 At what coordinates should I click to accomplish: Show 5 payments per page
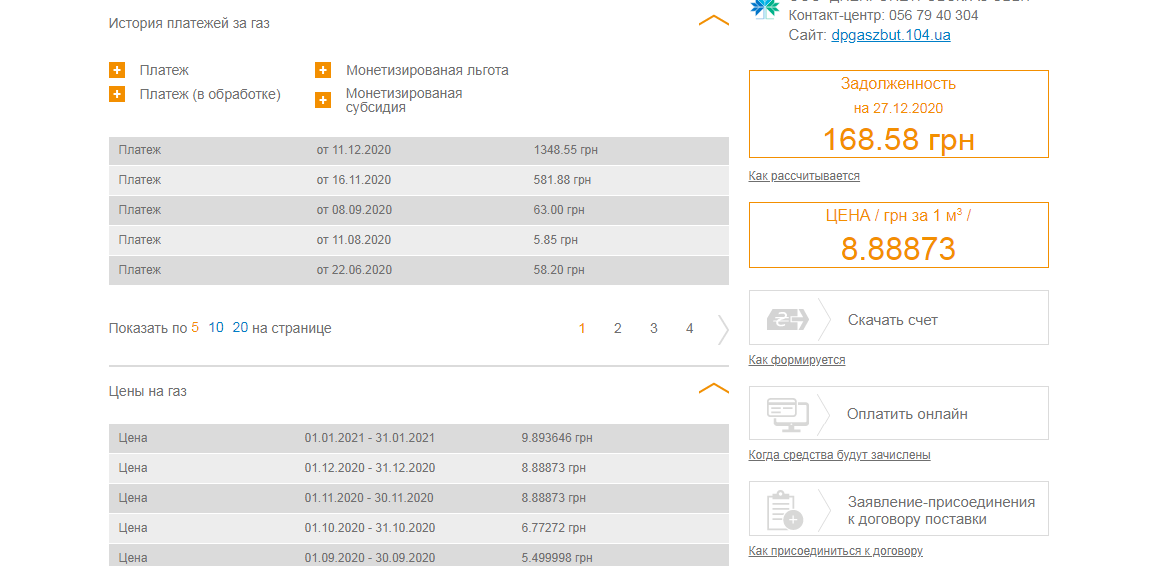pos(195,327)
